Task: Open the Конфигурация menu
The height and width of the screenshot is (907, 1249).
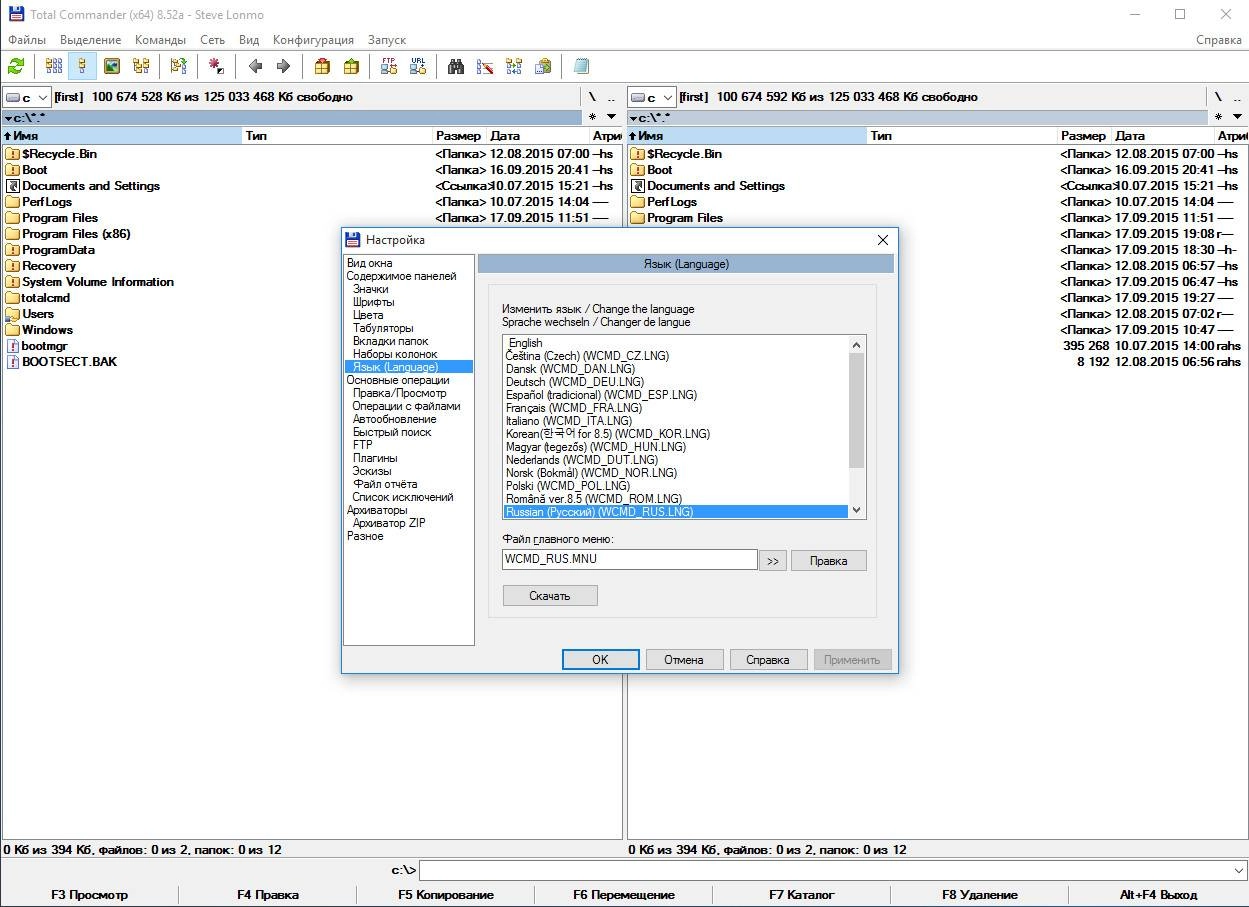Action: click(x=313, y=40)
